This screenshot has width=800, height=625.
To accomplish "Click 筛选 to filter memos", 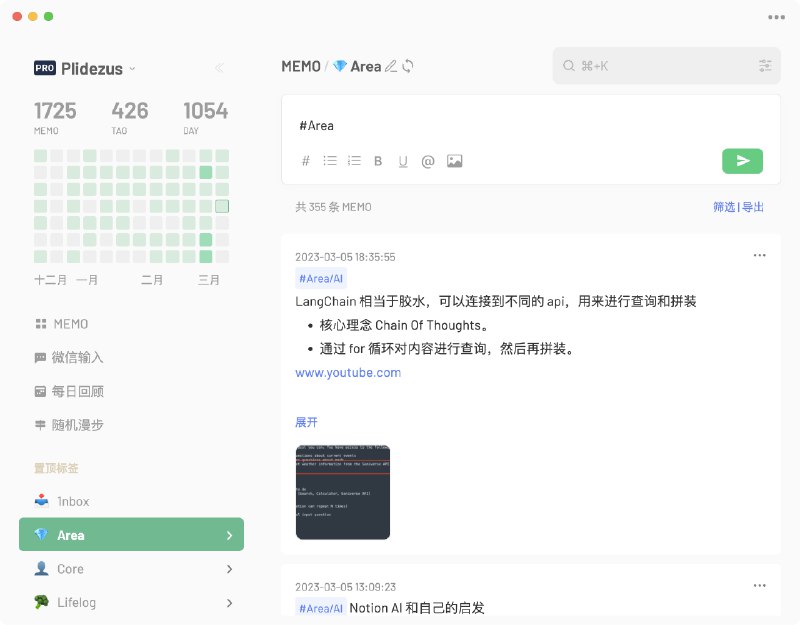I will [725, 206].
